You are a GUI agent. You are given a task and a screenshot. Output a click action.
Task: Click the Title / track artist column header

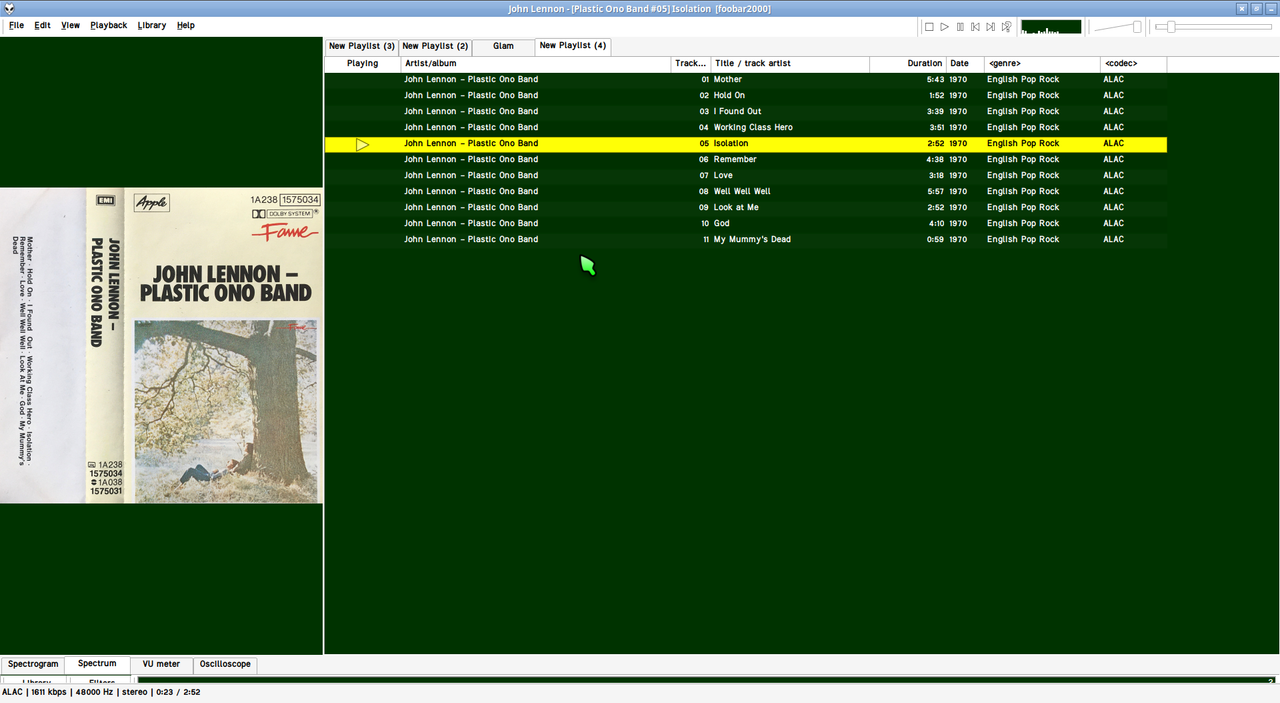790,64
